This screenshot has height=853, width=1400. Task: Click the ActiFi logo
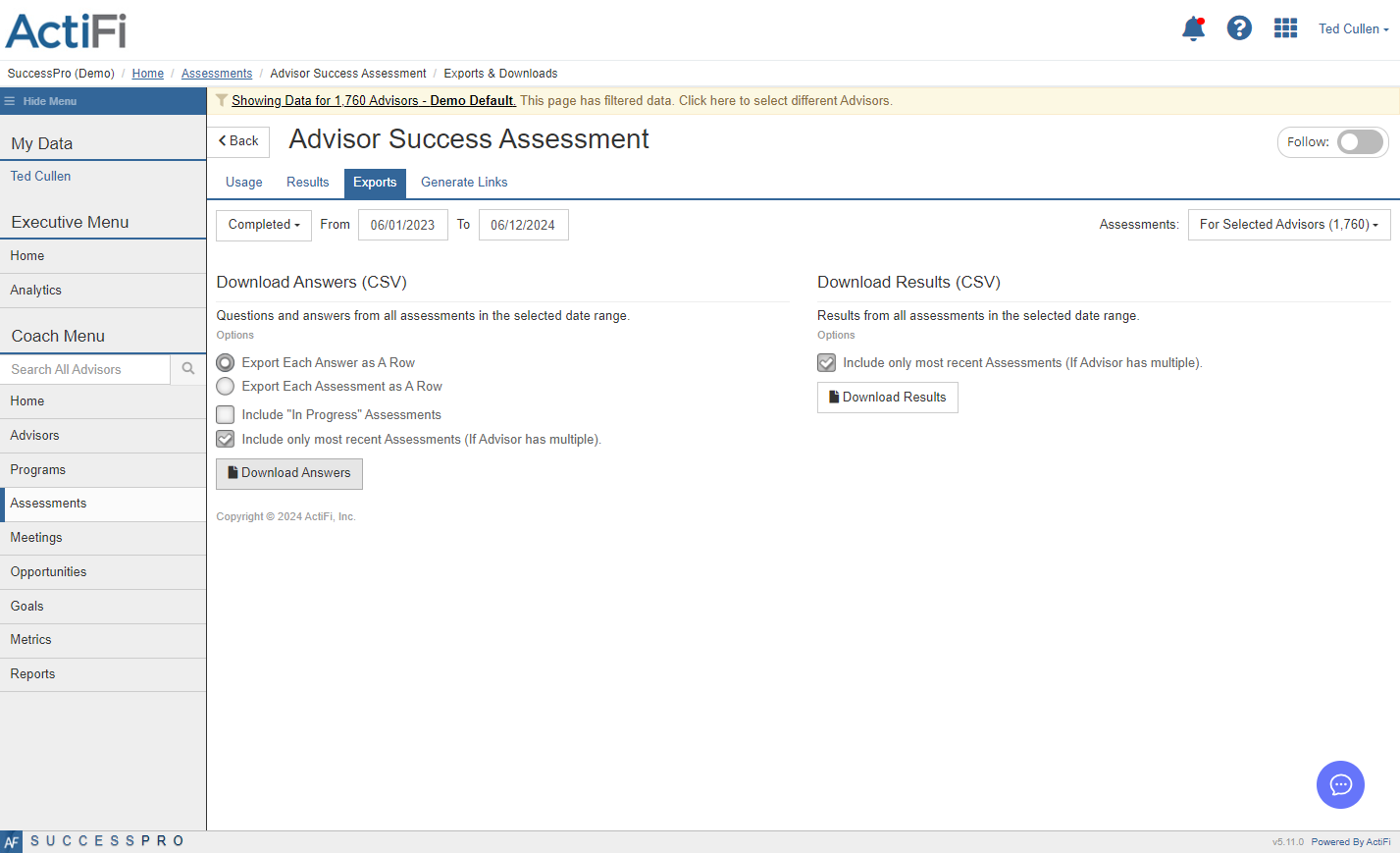click(66, 30)
